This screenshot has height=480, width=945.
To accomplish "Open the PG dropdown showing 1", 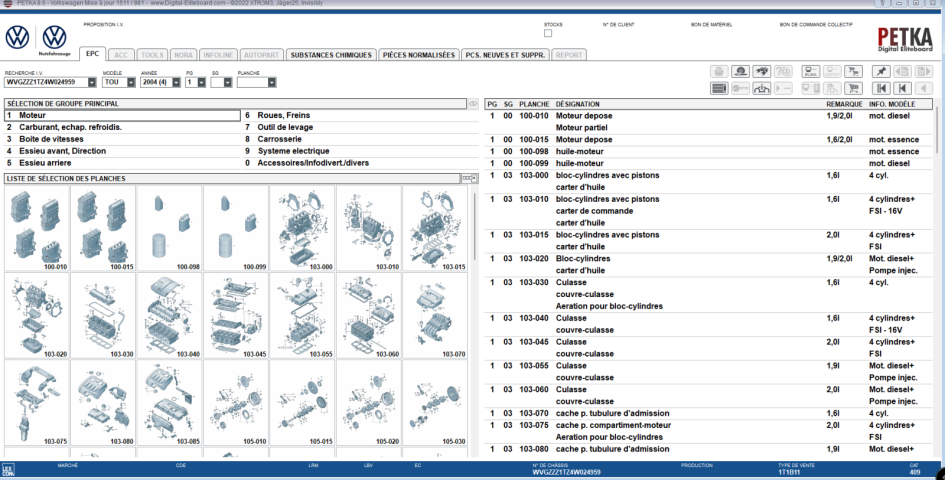I will [x=201, y=83].
